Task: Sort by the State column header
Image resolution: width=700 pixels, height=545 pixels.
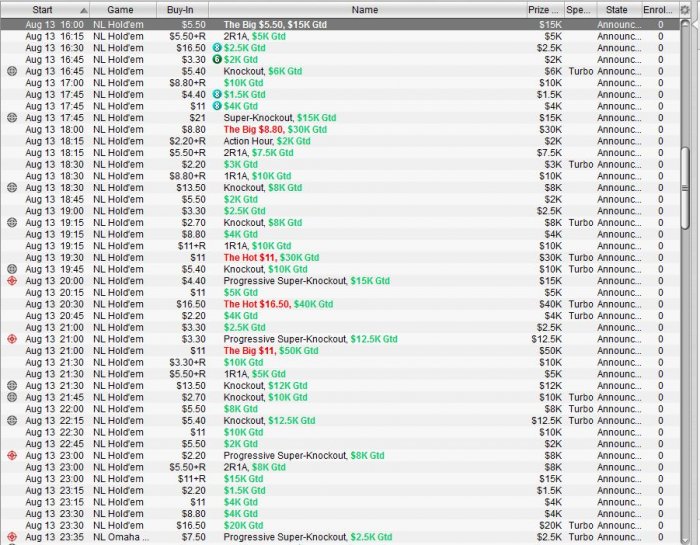Action: click(x=617, y=10)
